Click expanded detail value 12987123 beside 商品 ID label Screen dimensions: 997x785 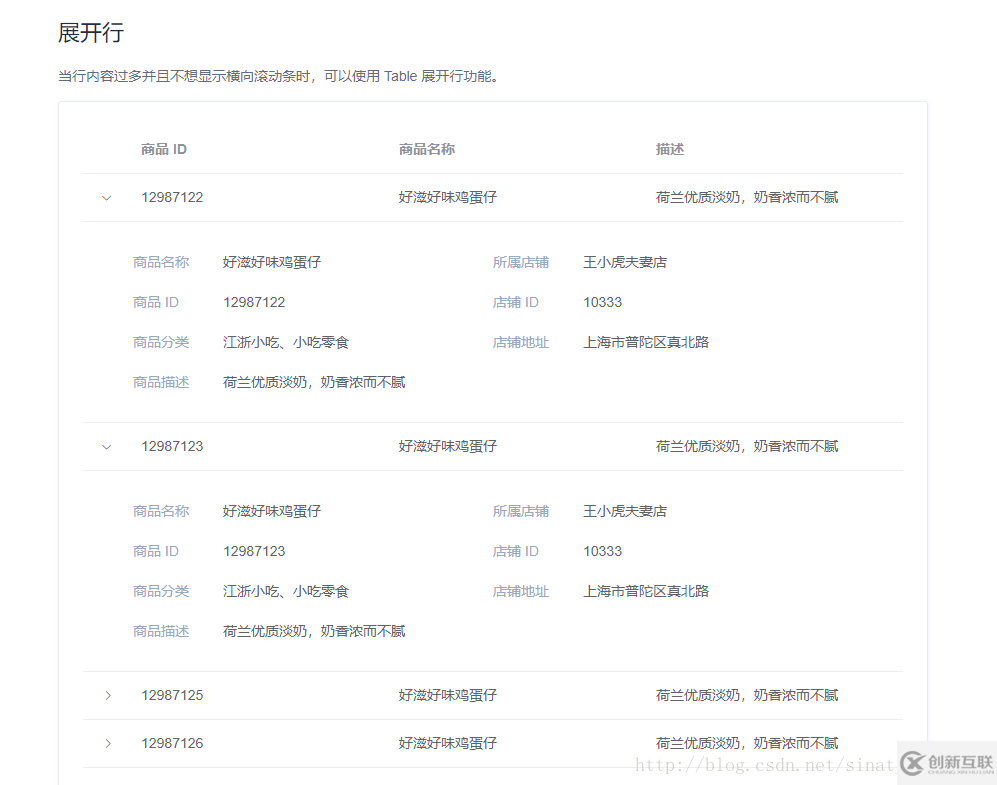pyautogui.click(x=254, y=552)
